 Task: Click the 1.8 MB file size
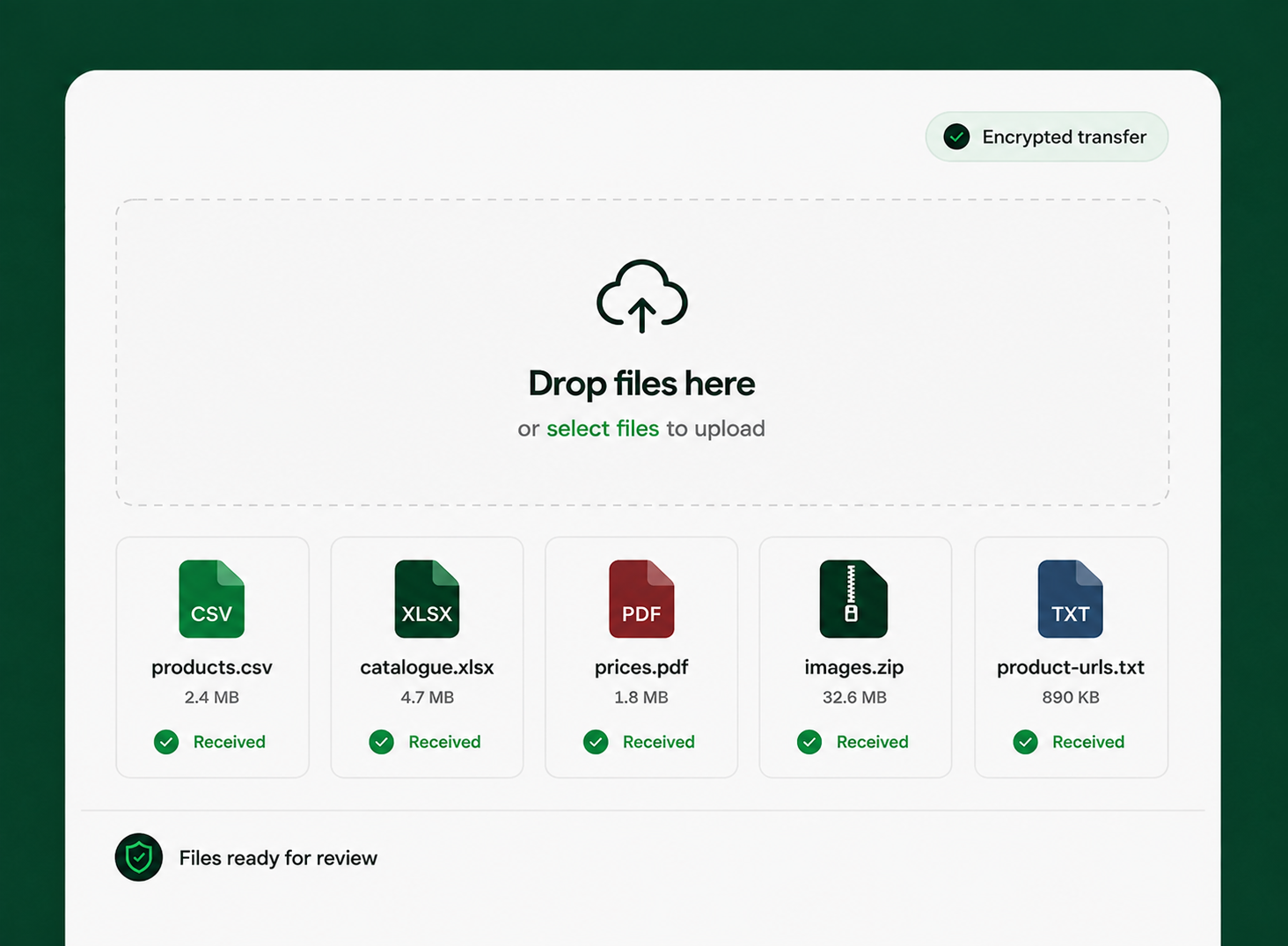641,697
